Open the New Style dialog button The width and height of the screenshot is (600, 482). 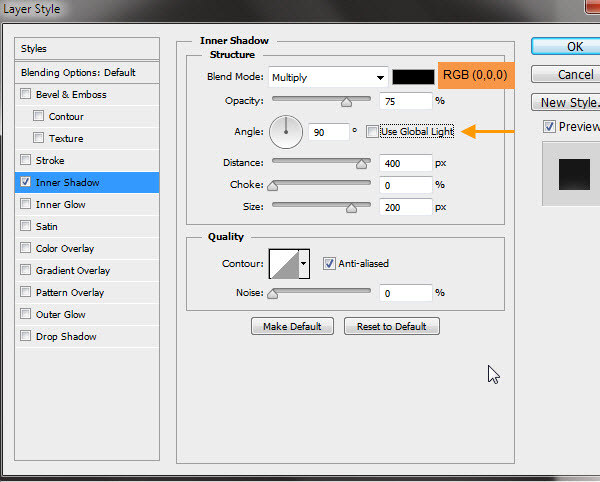(x=567, y=102)
